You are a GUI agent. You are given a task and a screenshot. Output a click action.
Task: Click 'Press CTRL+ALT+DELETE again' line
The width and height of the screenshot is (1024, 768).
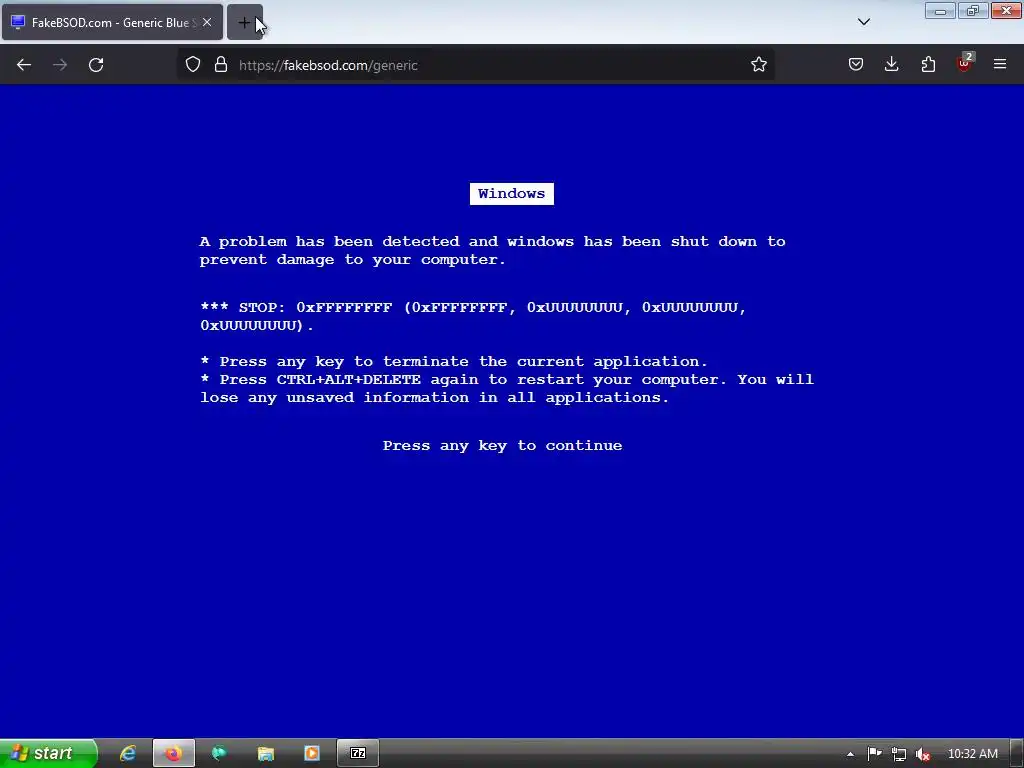(x=507, y=388)
